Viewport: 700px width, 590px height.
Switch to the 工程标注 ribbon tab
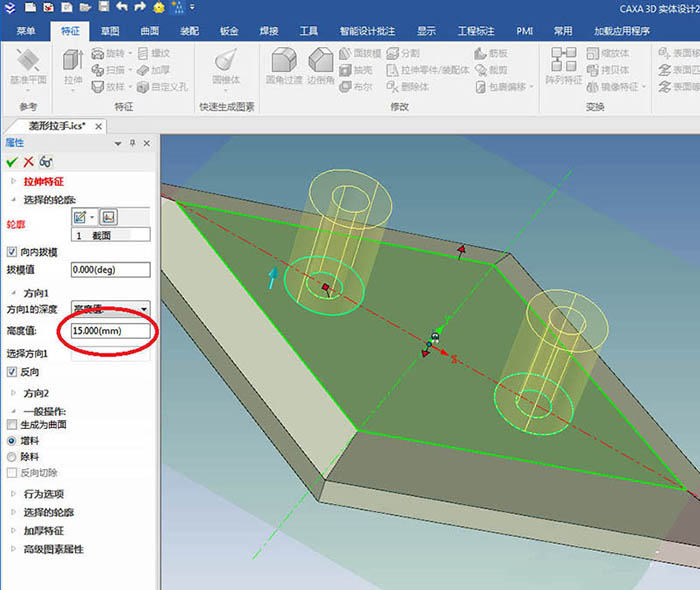pyautogui.click(x=476, y=31)
